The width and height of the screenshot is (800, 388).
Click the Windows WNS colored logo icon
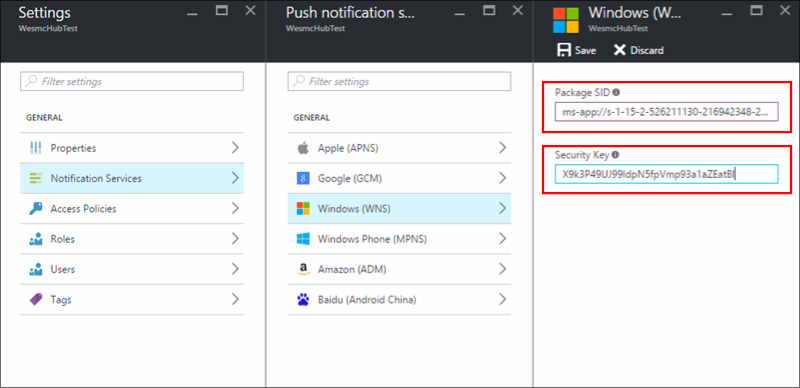[x=303, y=208]
